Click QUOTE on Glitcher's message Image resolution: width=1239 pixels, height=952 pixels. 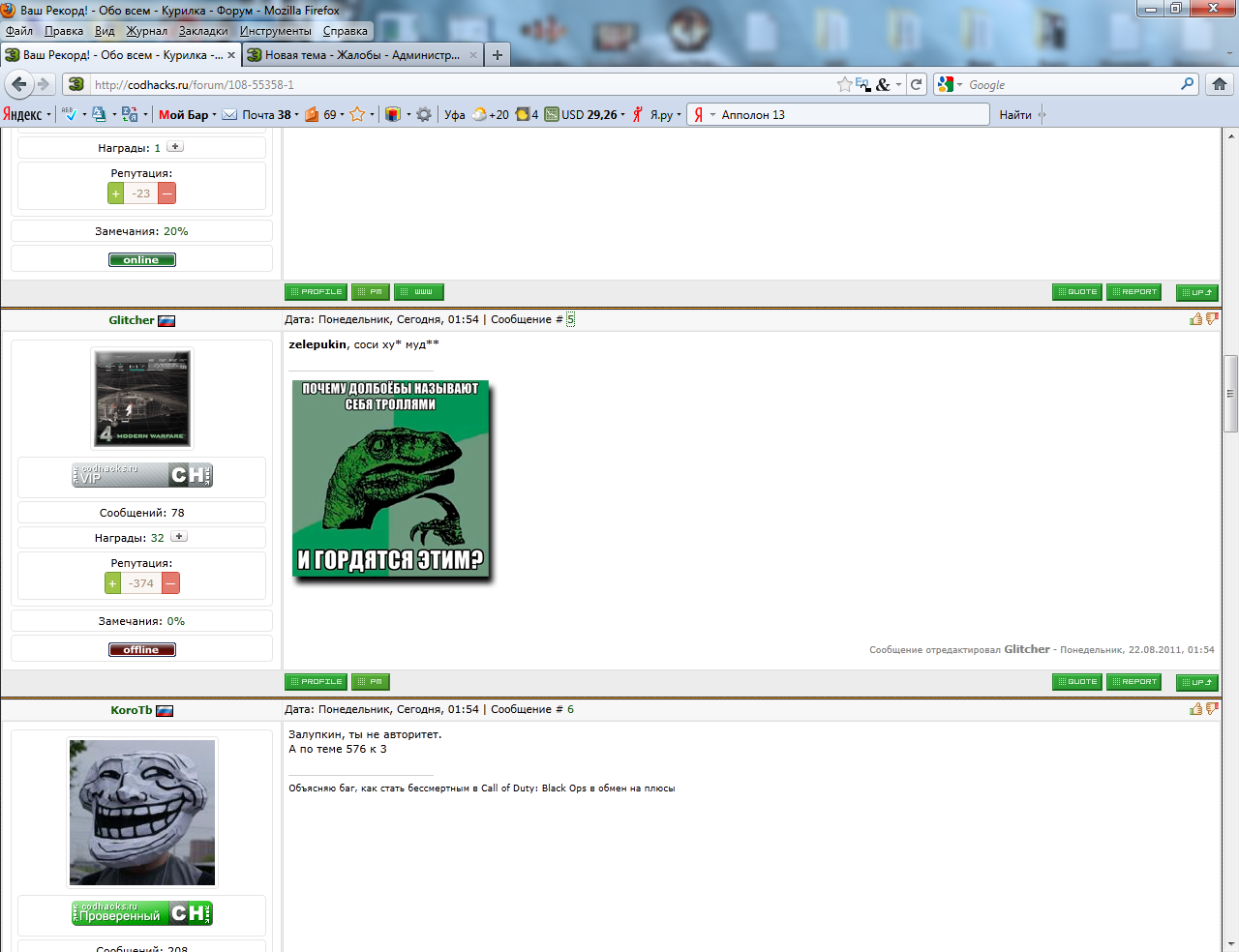(1076, 682)
